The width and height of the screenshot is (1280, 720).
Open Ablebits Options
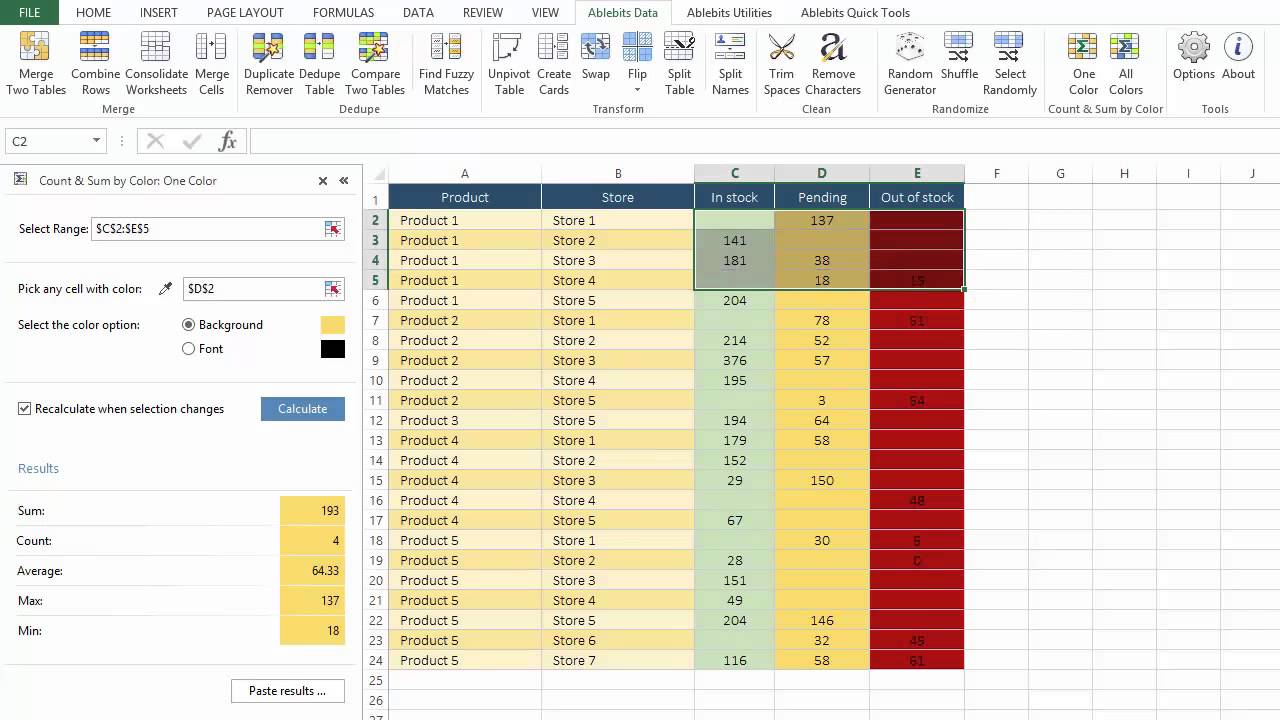[x=1194, y=56]
